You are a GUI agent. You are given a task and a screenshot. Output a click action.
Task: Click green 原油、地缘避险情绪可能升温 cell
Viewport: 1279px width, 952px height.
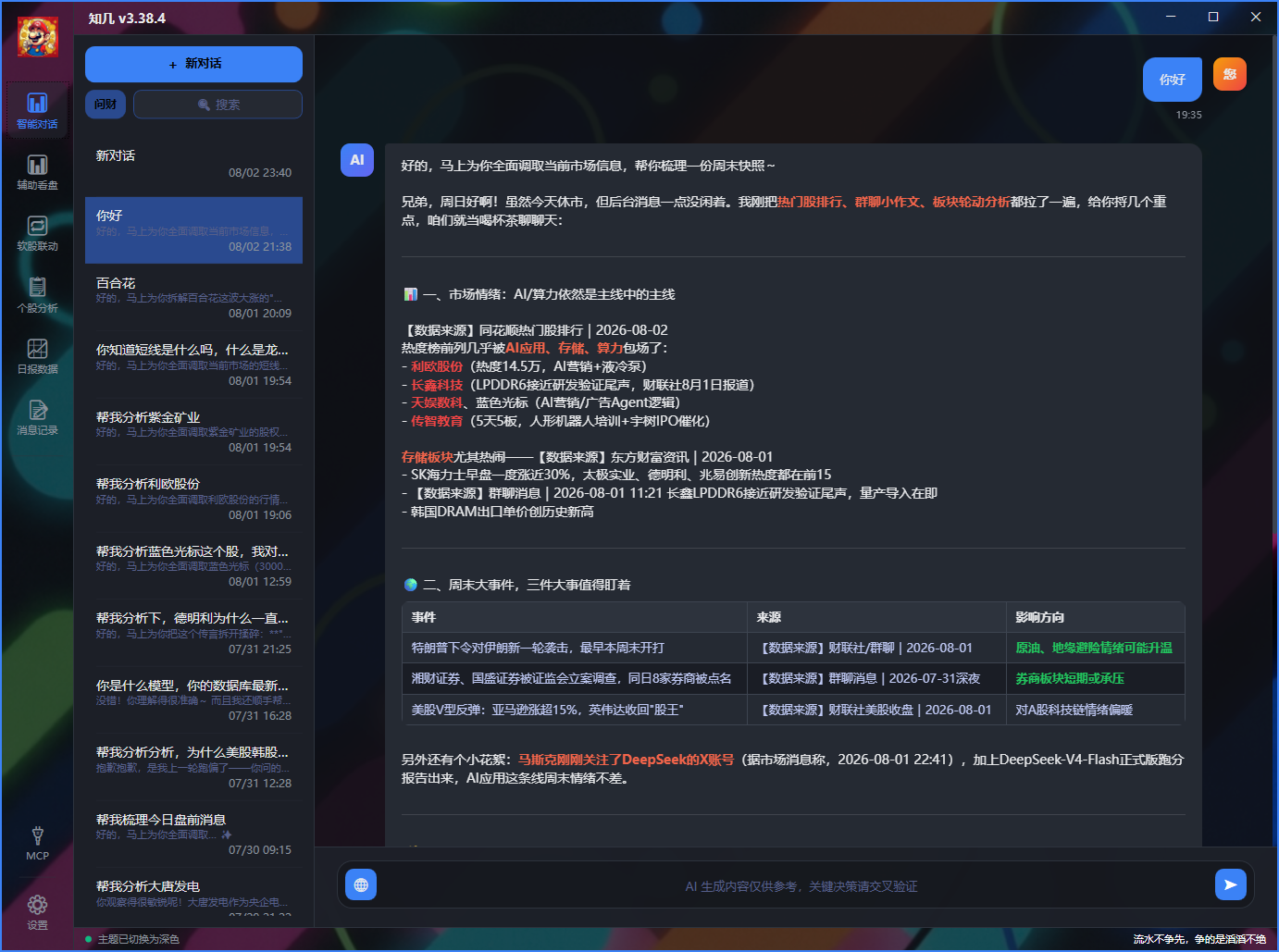[x=1094, y=648]
